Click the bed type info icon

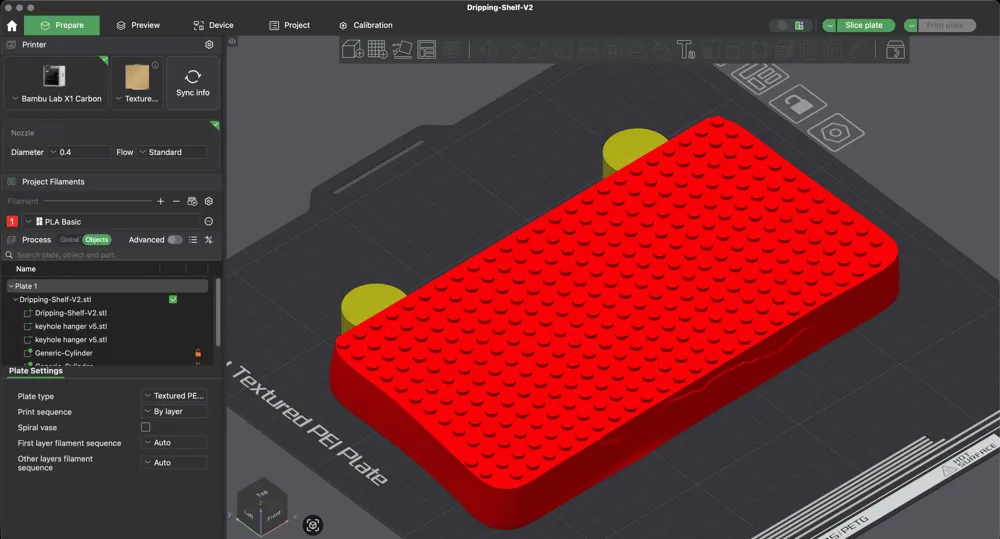(155, 65)
